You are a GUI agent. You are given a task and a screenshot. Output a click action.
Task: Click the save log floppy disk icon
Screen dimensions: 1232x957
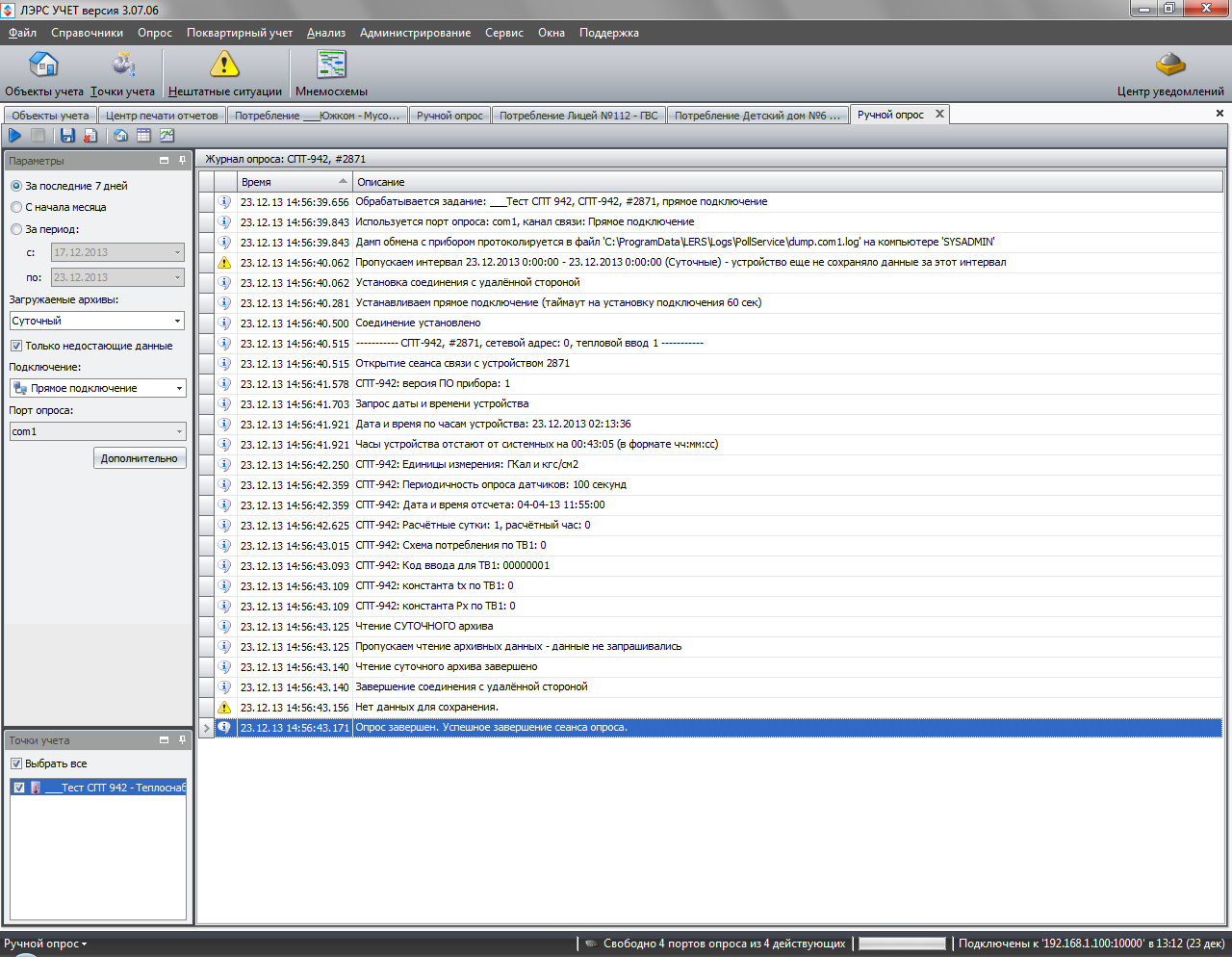tap(67, 136)
